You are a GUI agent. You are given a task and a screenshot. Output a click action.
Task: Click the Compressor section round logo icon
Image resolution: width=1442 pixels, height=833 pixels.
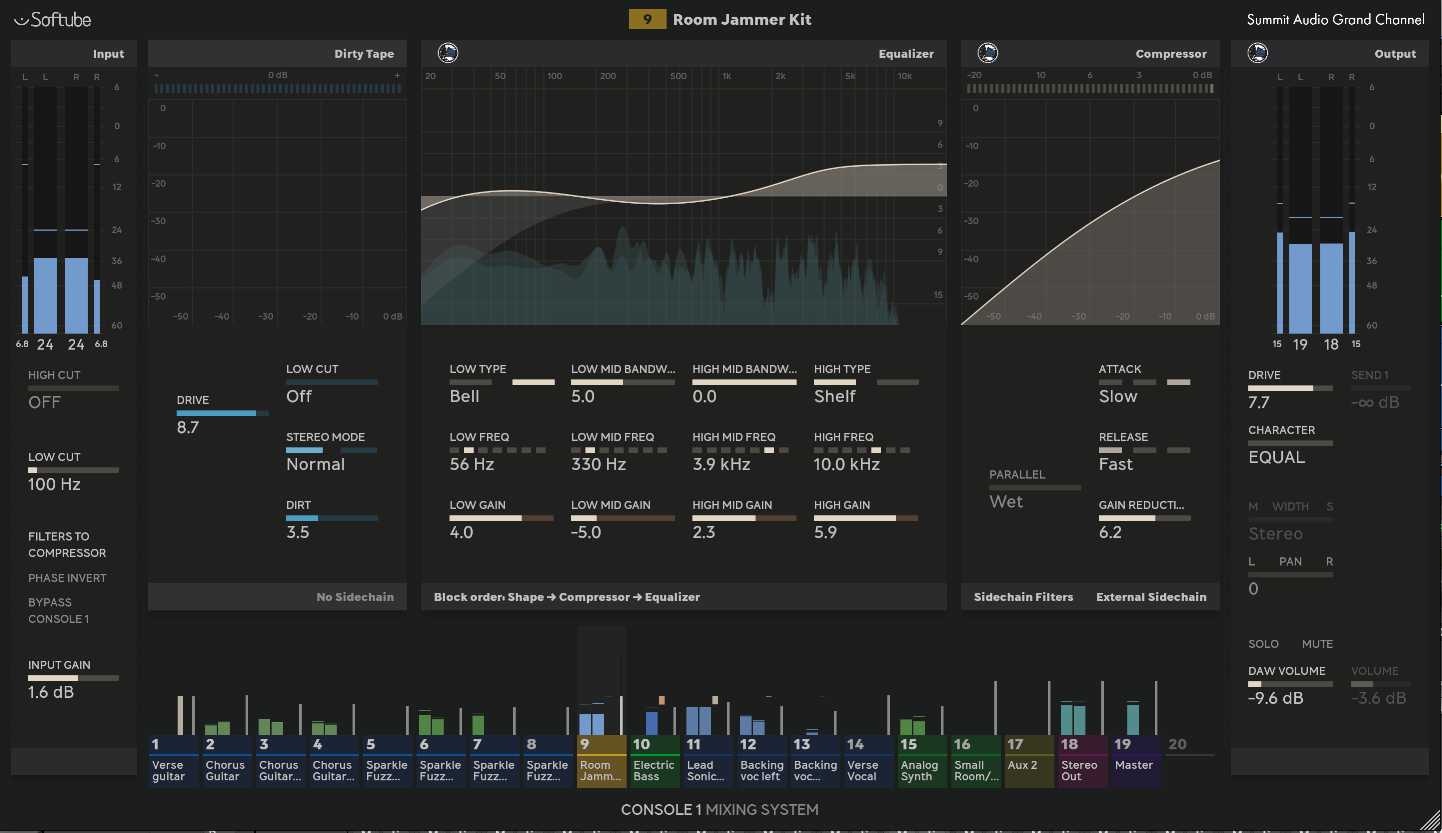[x=988, y=53]
